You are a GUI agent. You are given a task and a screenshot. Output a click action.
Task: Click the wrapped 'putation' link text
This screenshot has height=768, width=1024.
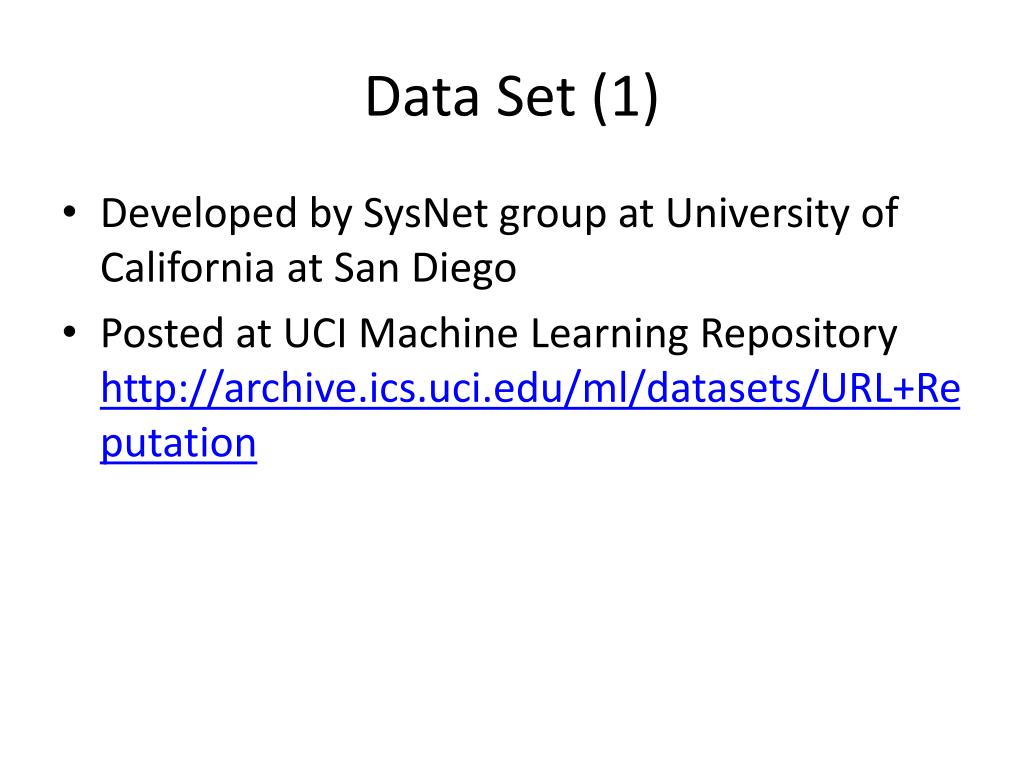(178, 445)
